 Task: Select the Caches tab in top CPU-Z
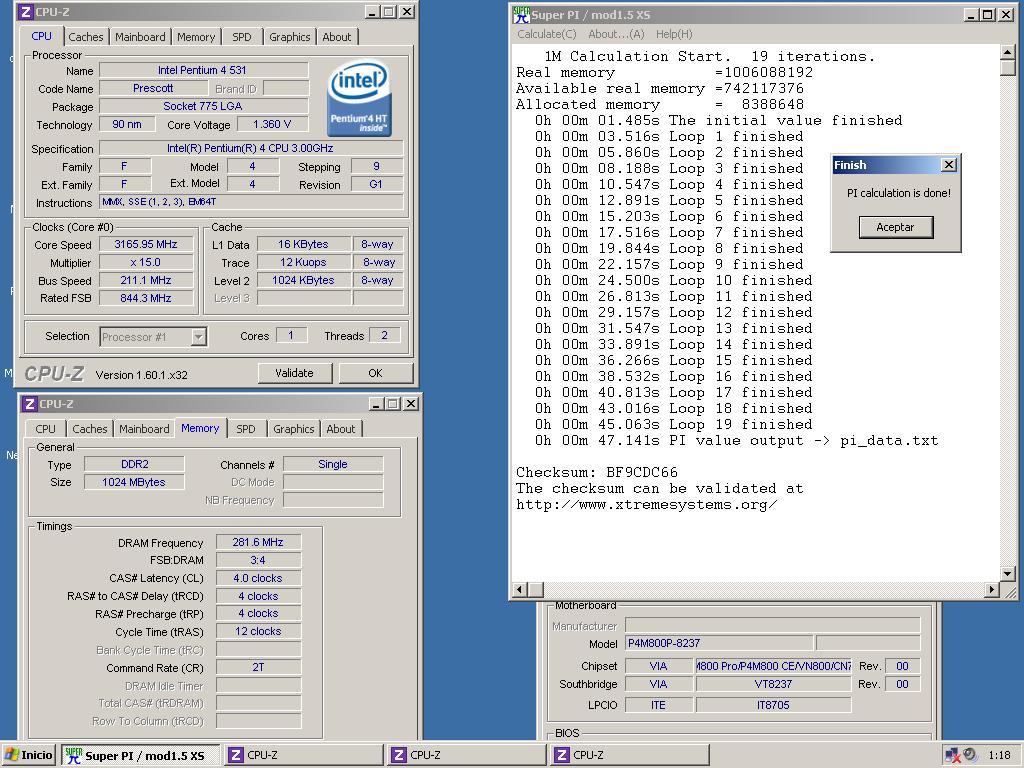point(86,37)
